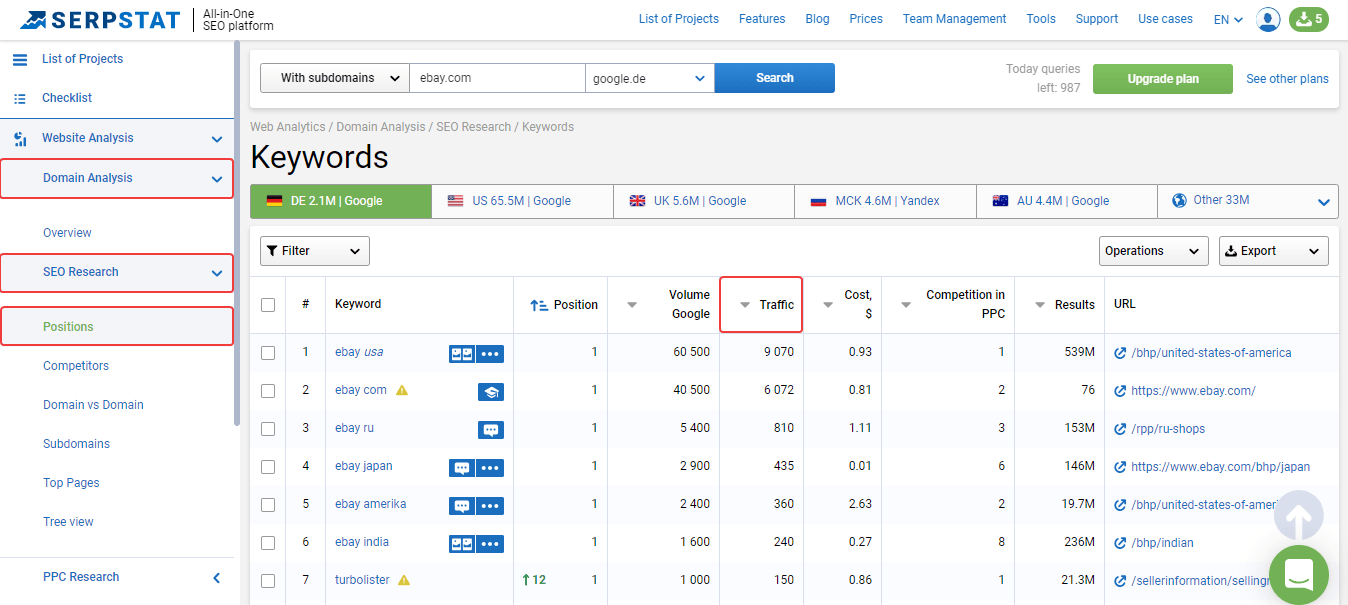Image resolution: width=1348 pixels, height=605 pixels.
Task: Click the List of Projects hamburger icon
Action: tap(20, 59)
